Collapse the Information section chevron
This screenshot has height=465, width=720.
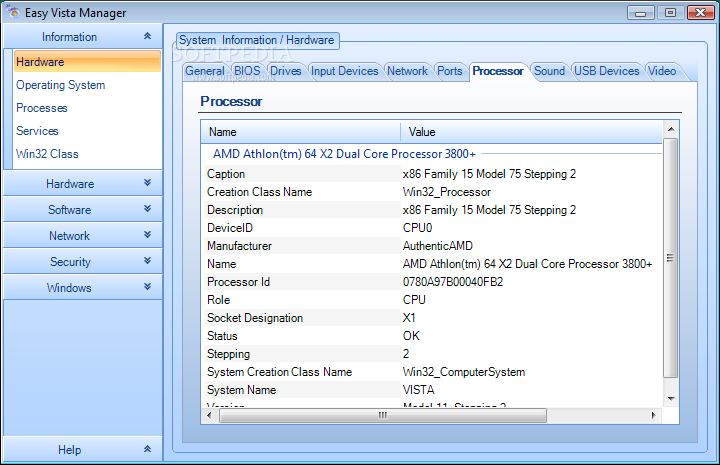pos(147,36)
